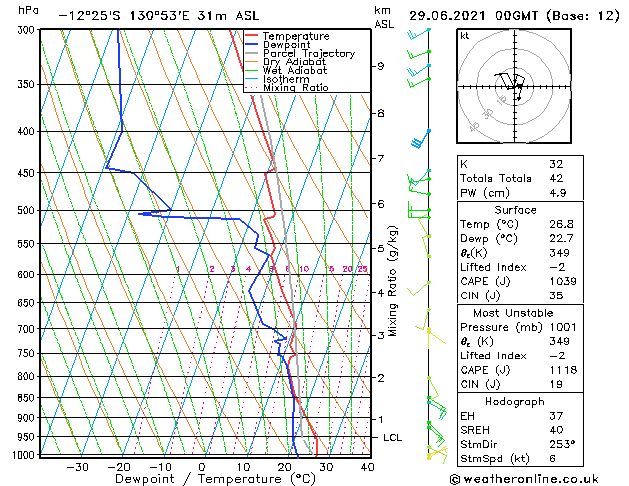
Task: Click the Dewpoint / Temperature (°C) axis title
Action: pyautogui.click(x=215, y=479)
